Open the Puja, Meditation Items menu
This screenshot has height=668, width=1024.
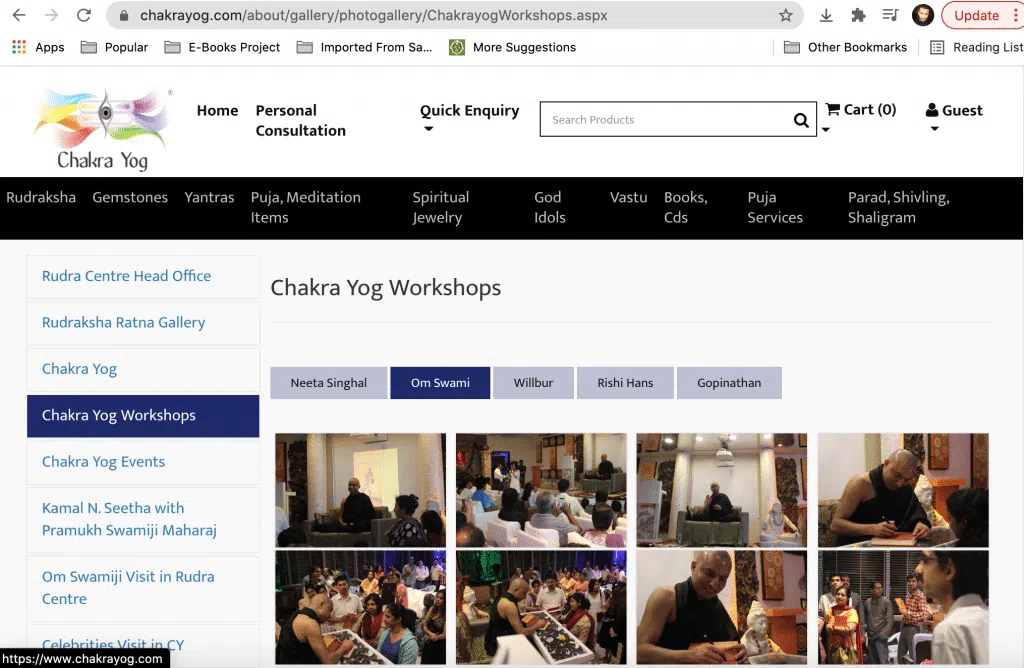(x=306, y=207)
